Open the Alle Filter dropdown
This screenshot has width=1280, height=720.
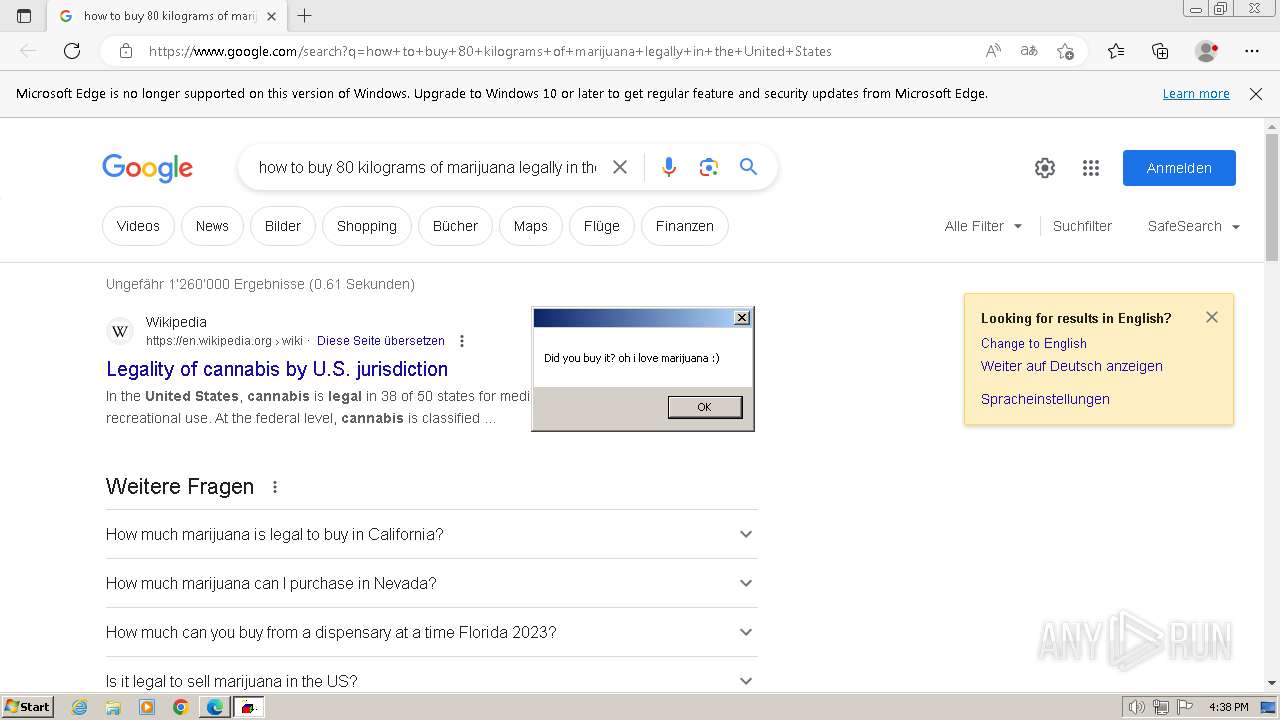coord(983,226)
